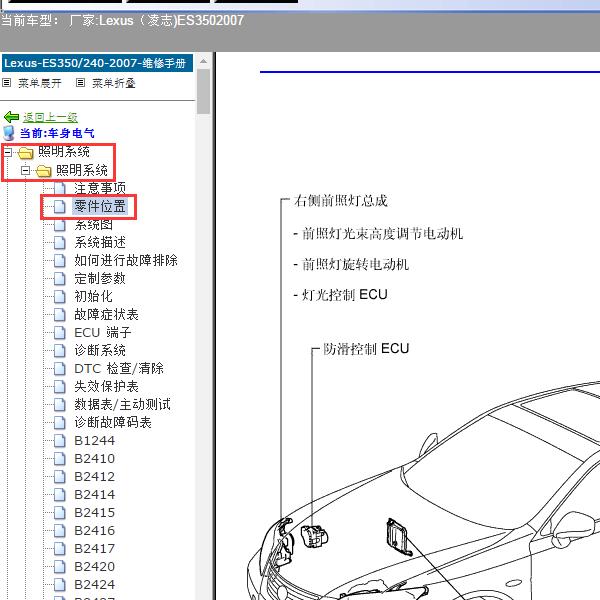The height and width of the screenshot is (600, 600).
Task: Open the DTC 检查/清除 page
Action: pyautogui.click(x=119, y=368)
